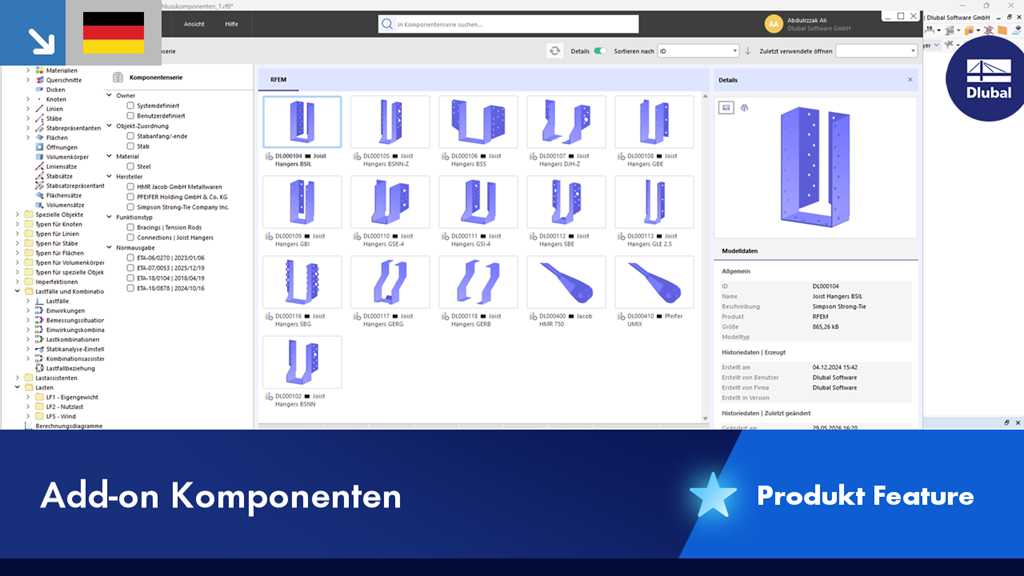Check Simpson Strong-Tie Company Inc. filter
The height and width of the screenshot is (576, 1024).
pyautogui.click(x=131, y=207)
